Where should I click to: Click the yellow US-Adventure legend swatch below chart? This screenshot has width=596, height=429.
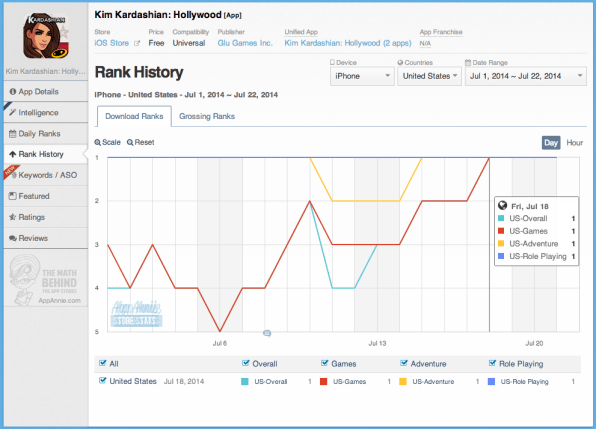coord(403,382)
